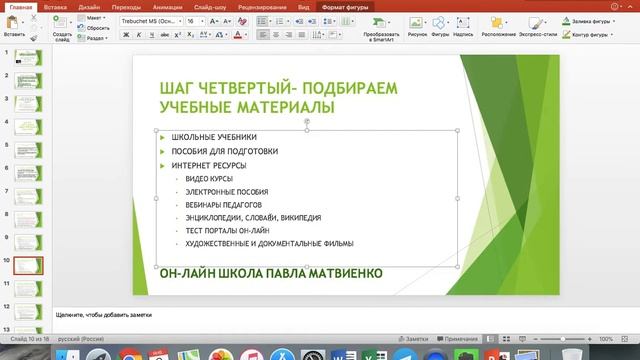
Task: Open the shapes gallery (Фигуры)
Action: 440,27
